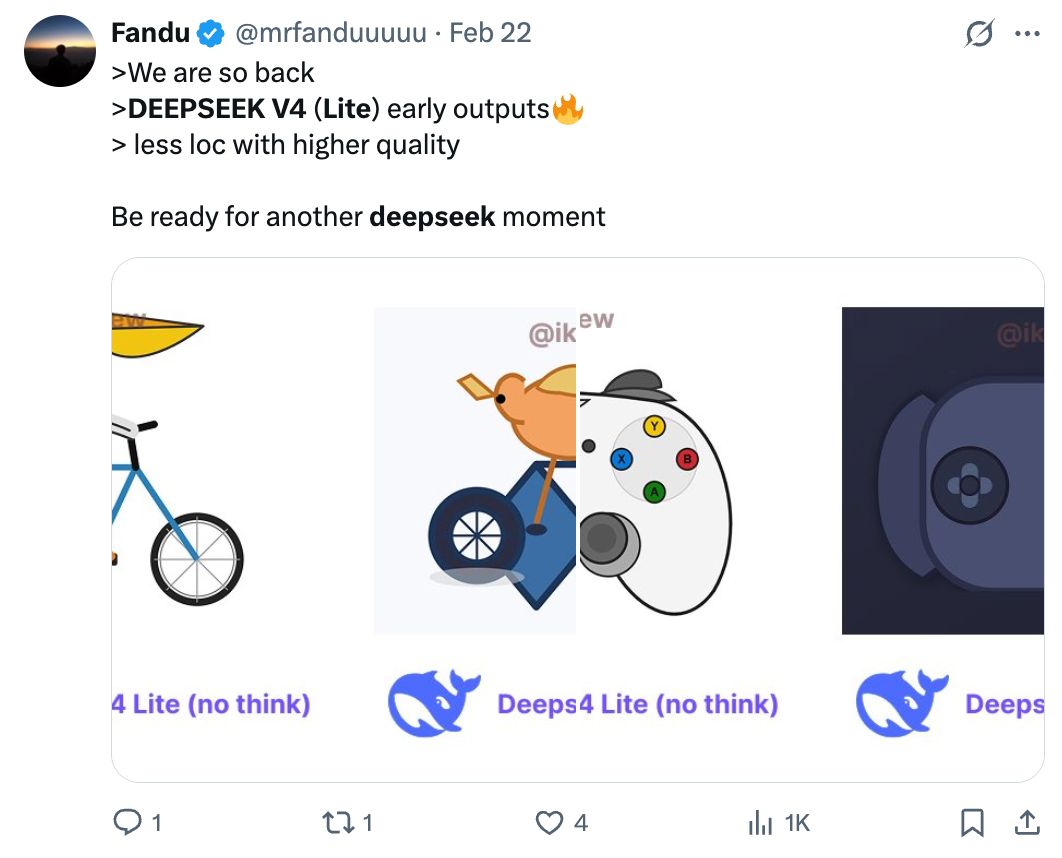Click the 'Be ready for another deepseek moment' text
The height and width of the screenshot is (858, 1062).
point(358,216)
